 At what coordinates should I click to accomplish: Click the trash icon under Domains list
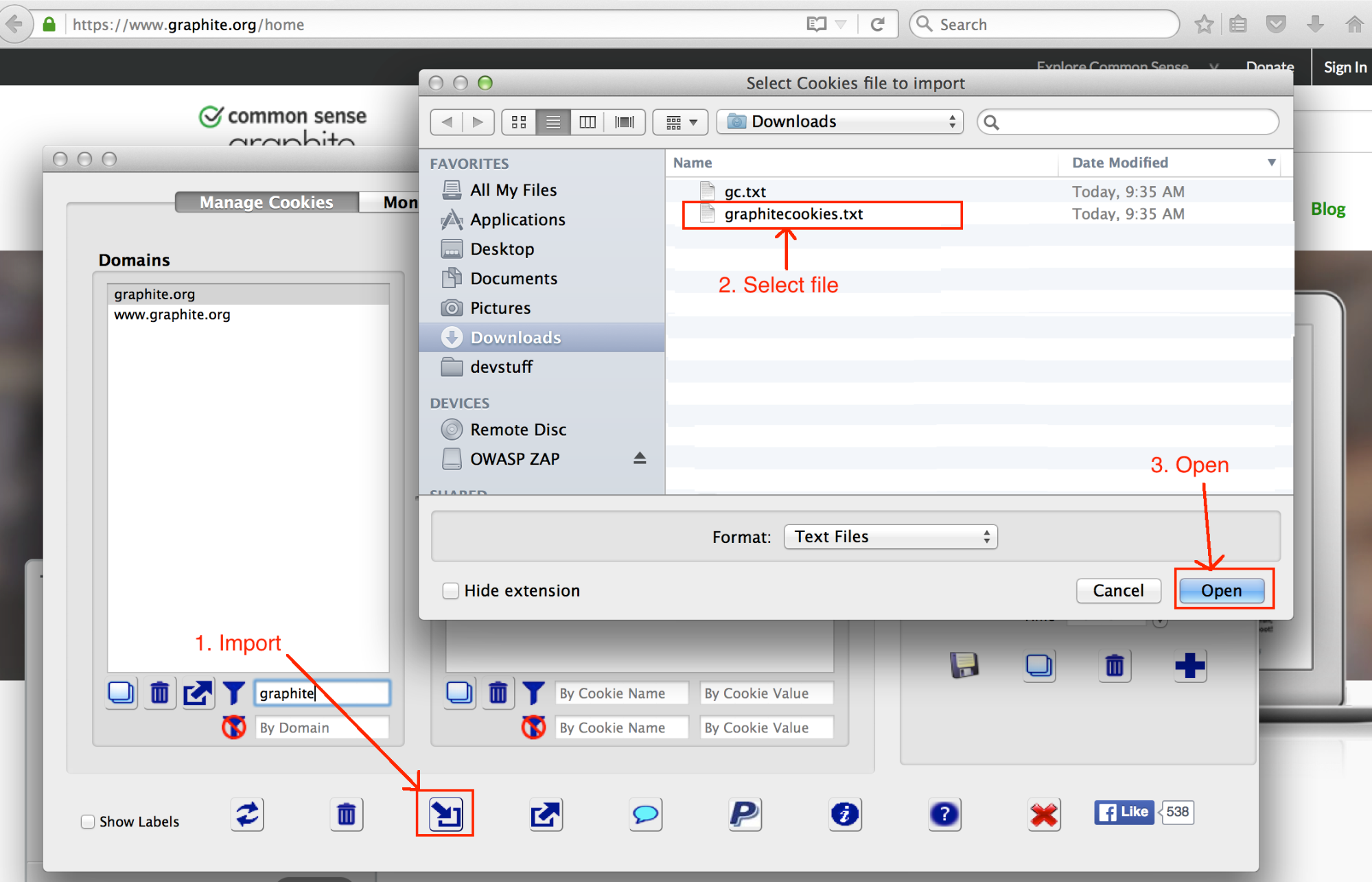click(x=159, y=693)
